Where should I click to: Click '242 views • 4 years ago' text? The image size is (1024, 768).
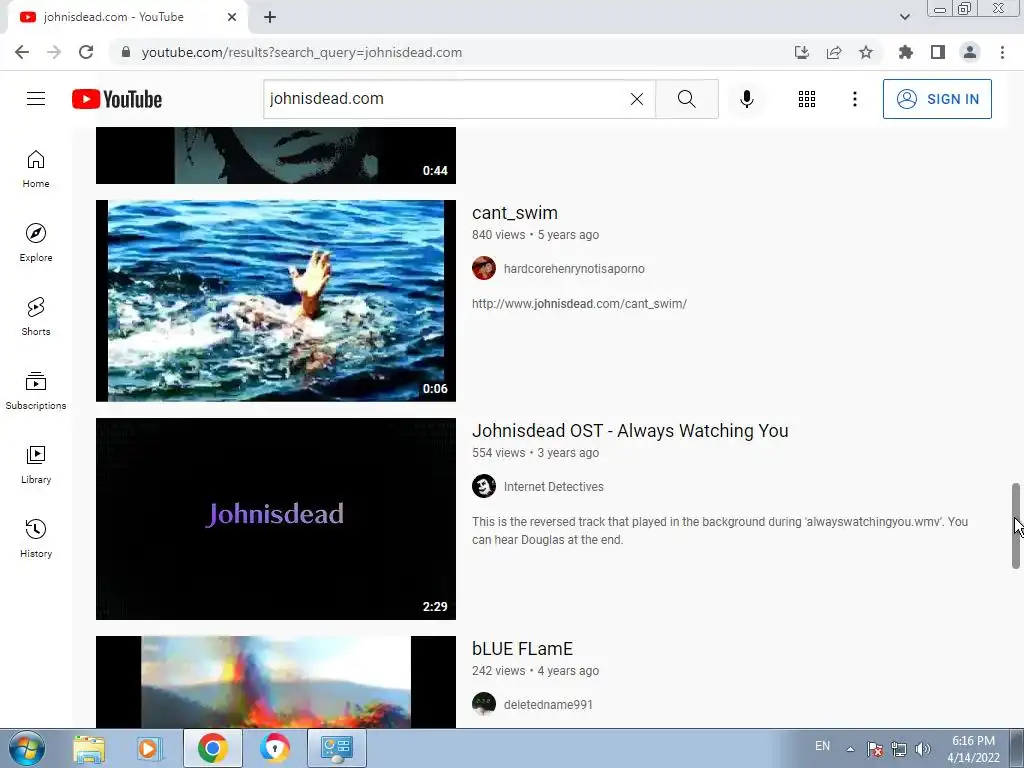[x=536, y=671]
